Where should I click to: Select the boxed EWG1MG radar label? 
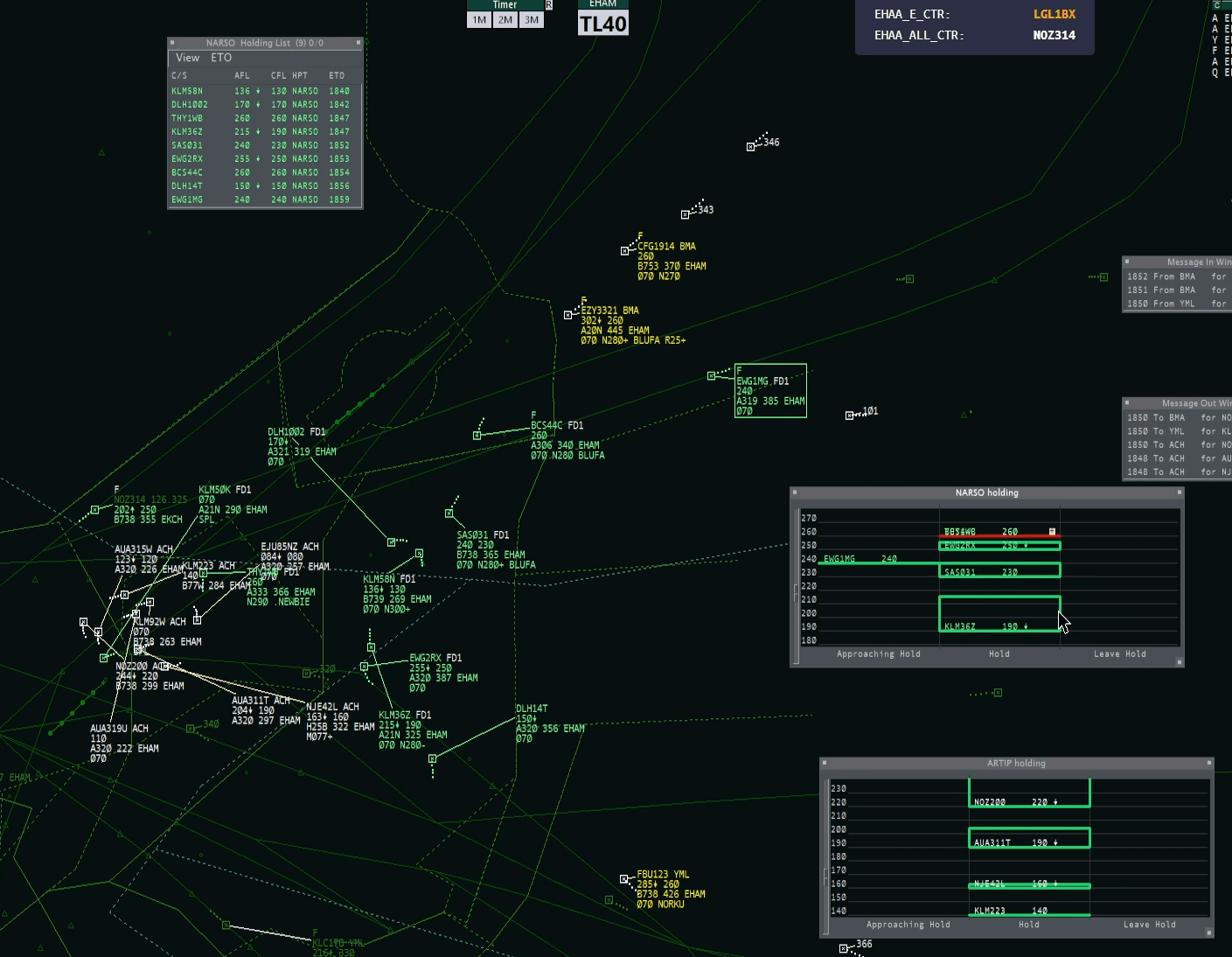coord(770,390)
